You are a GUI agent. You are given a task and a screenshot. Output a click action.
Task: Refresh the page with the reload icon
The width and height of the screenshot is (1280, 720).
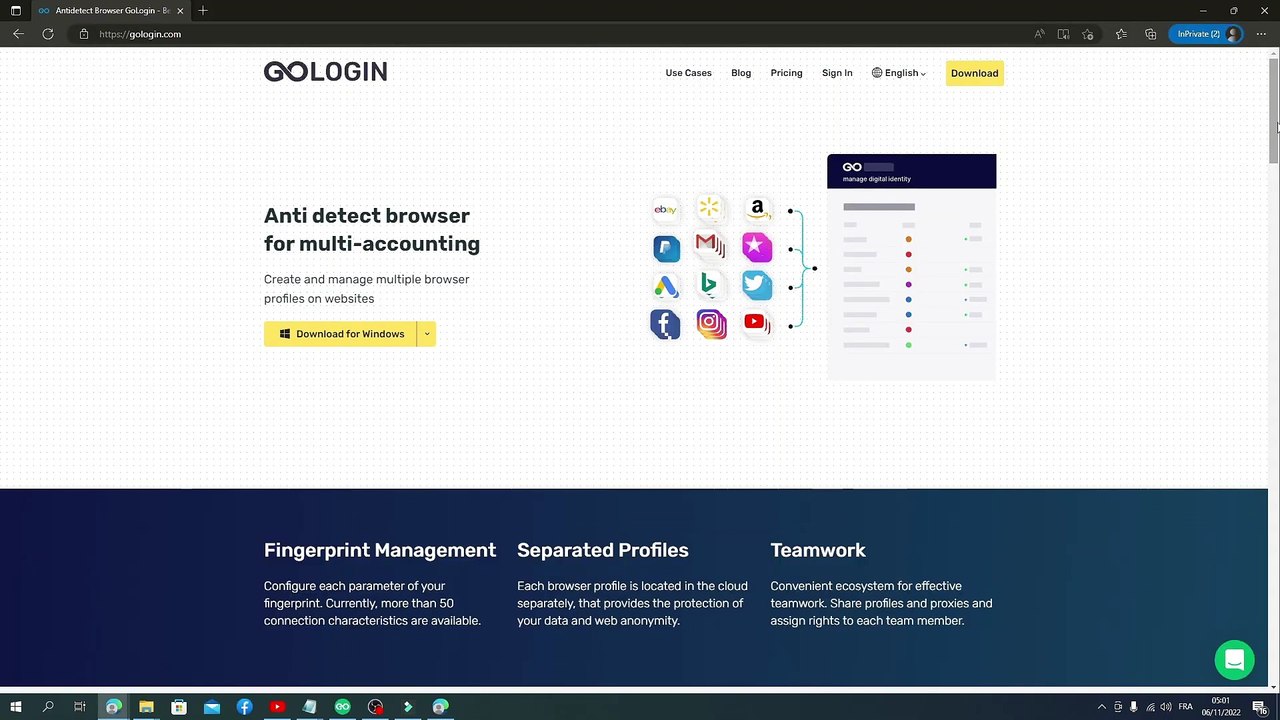tap(48, 34)
